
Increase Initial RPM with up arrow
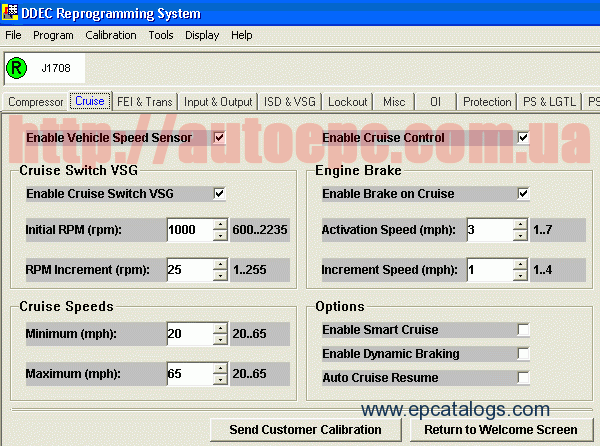[220, 225]
